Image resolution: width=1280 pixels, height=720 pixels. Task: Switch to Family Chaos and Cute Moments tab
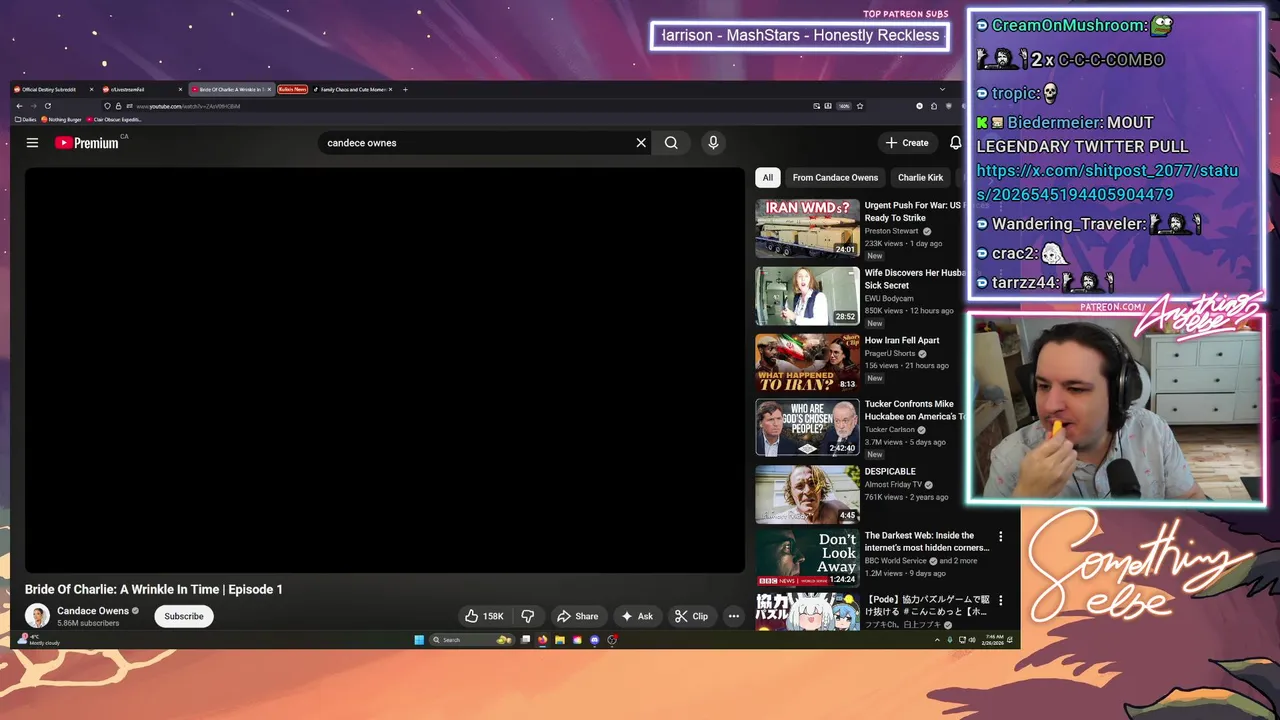[x=350, y=90]
